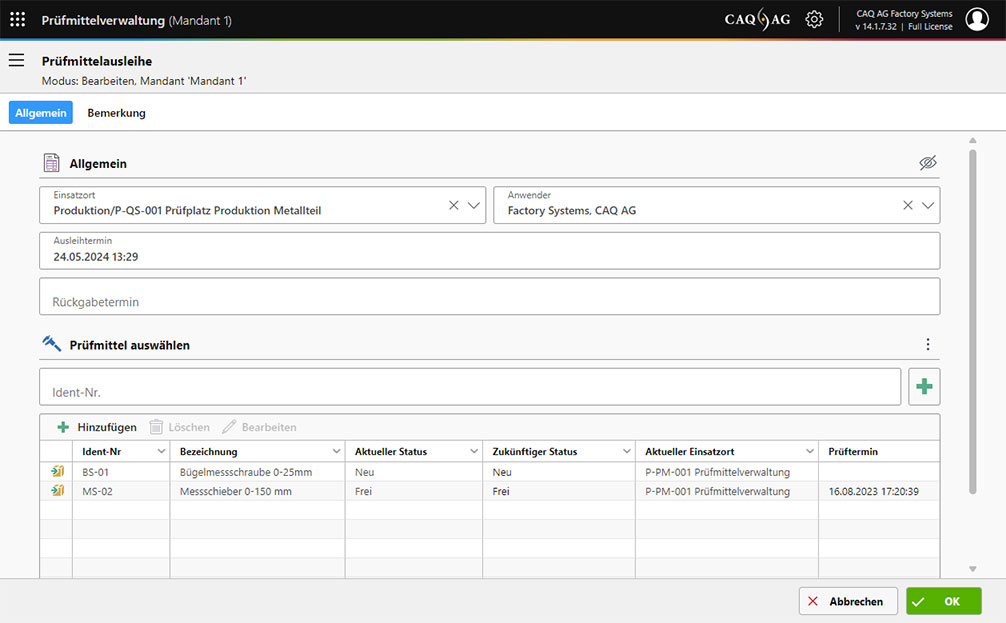Image resolution: width=1006 pixels, height=623 pixels.
Task: Click the Hinzufügen button
Action: tap(97, 427)
